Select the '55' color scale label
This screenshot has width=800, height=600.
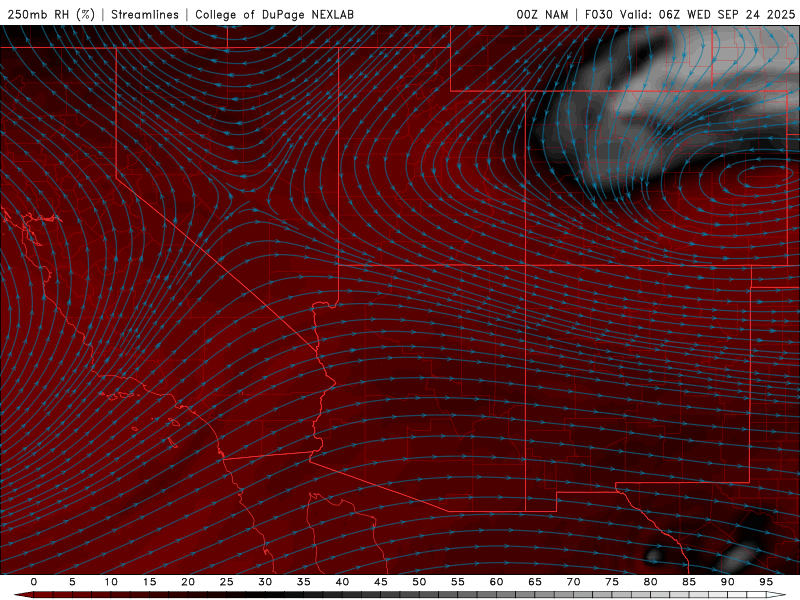point(458,582)
